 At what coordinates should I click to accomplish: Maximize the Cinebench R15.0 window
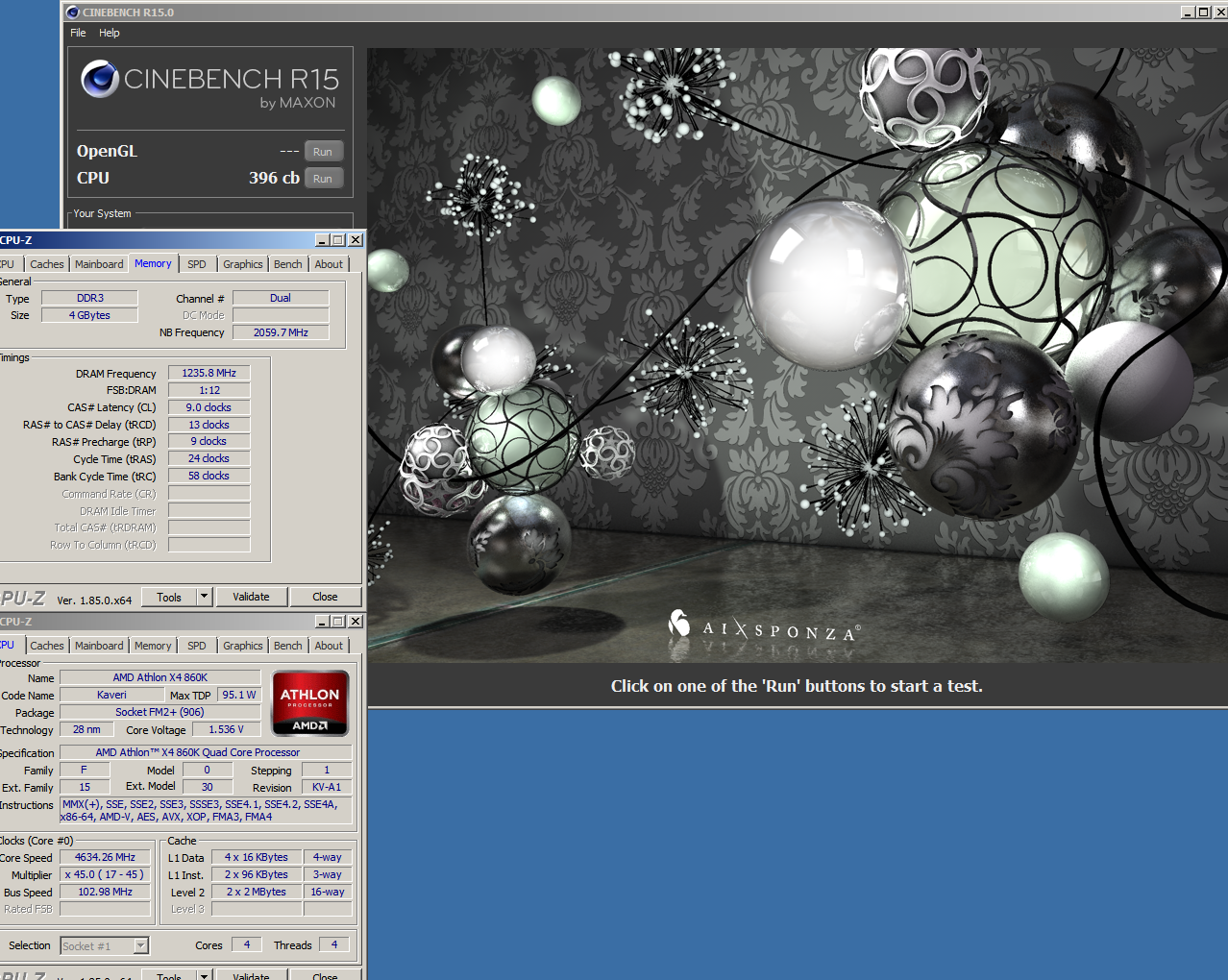[1203, 12]
